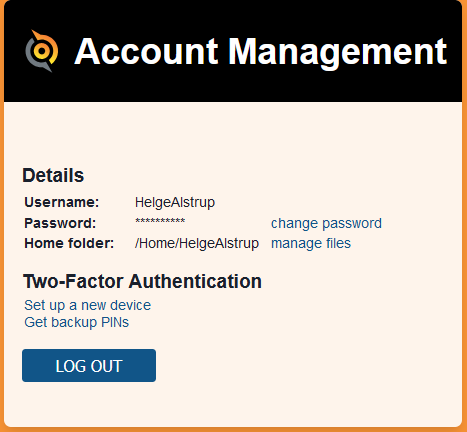
Task: Click the word Management in the header
Action: click(x=337, y=52)
